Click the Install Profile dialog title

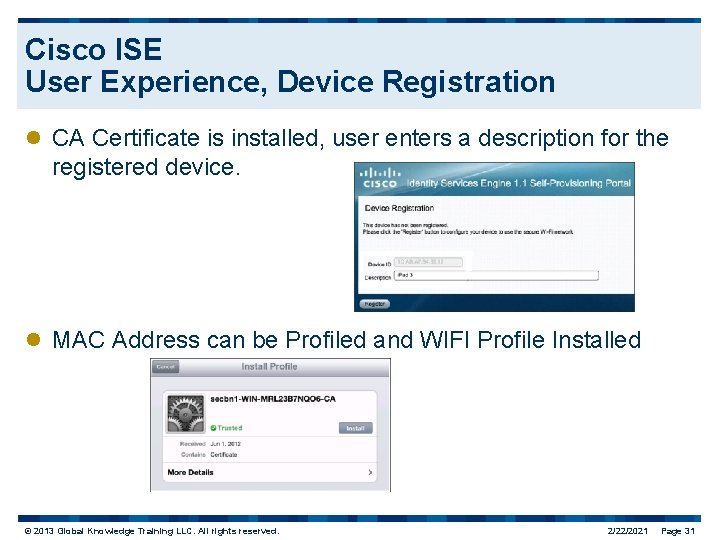(270, 366)
